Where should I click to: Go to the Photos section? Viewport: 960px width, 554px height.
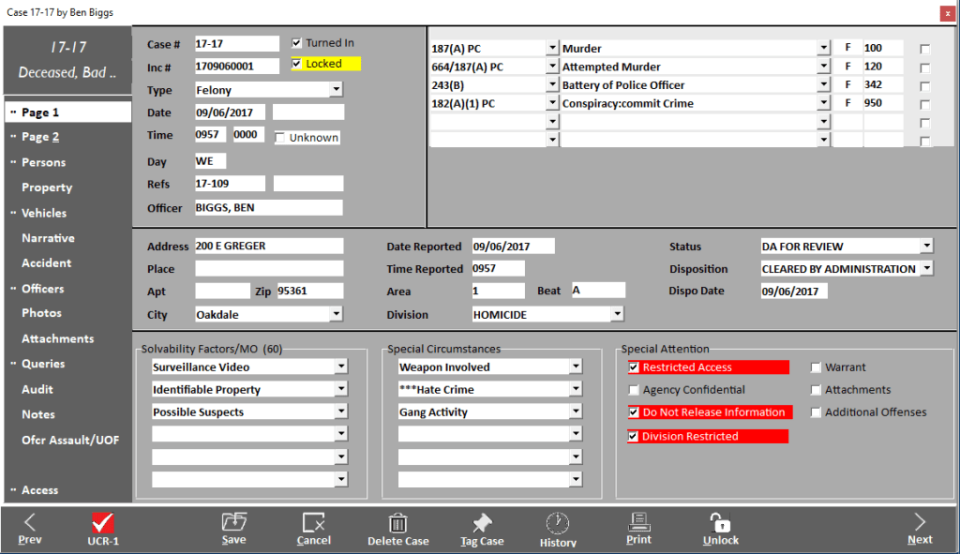[42, 313]
